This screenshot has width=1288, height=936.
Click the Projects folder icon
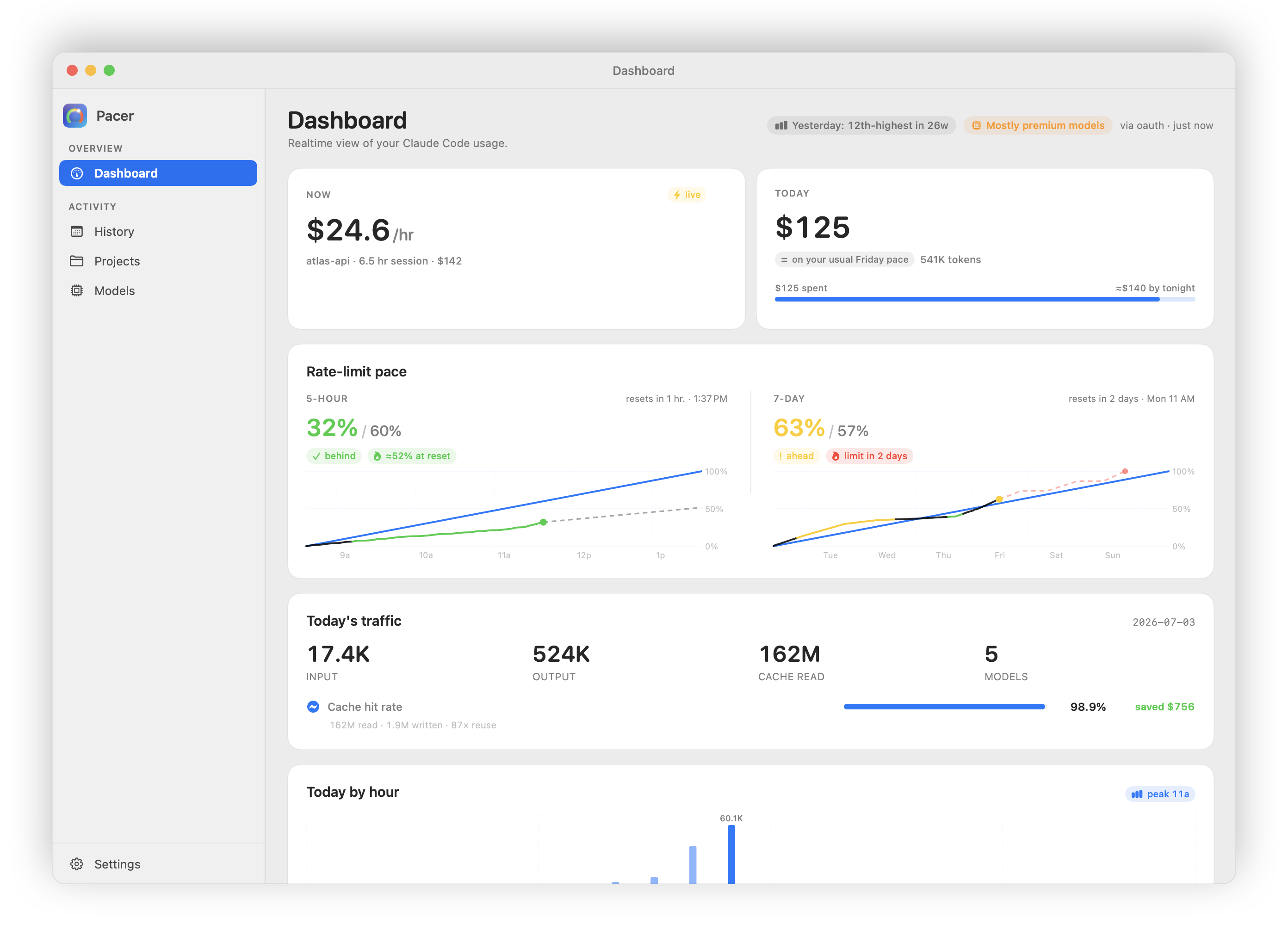pos(77,261)
